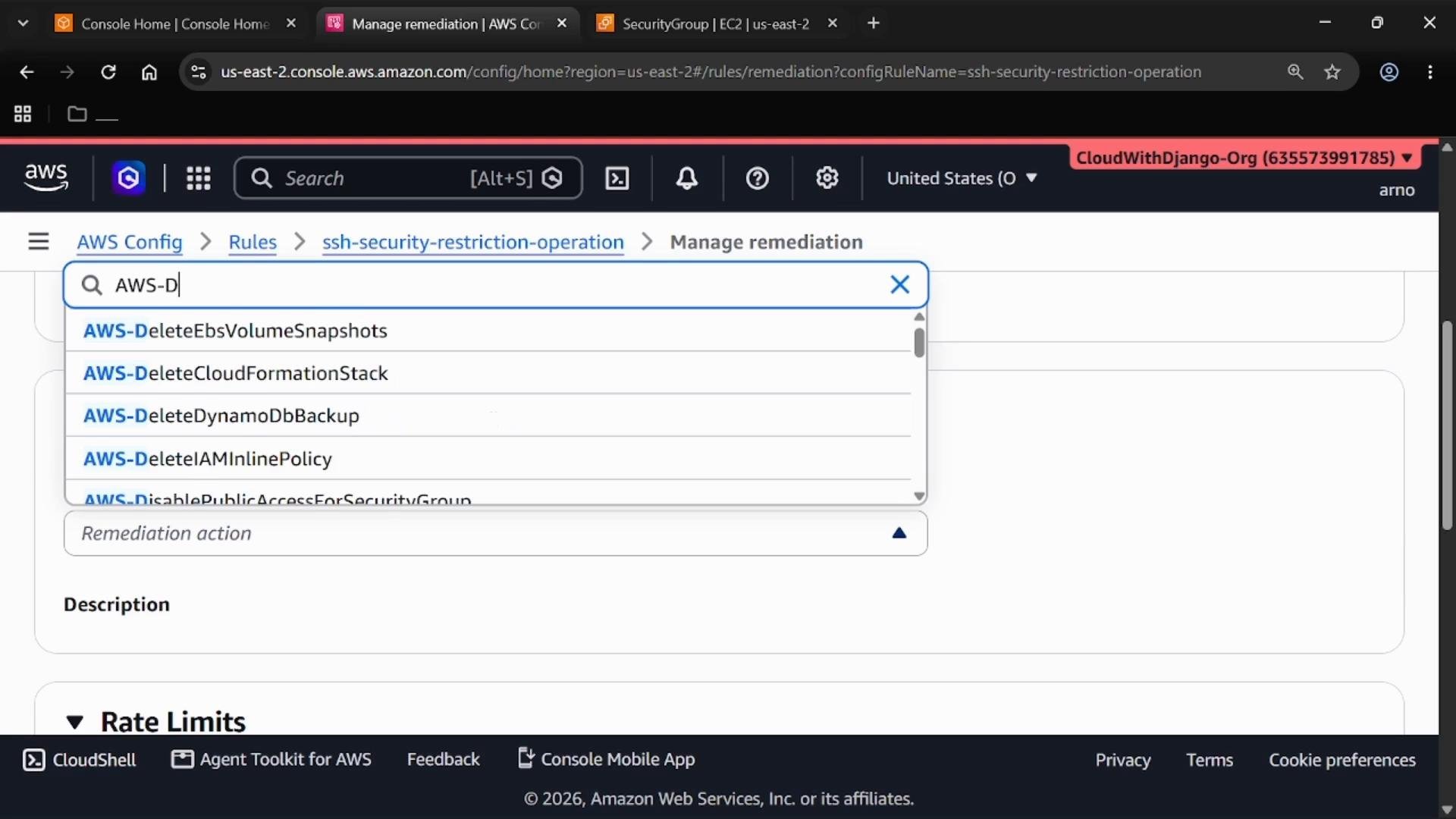Click the AWS console search field
The width and height of the screenshot is (1456, 819).
click(x=408, y=178)
